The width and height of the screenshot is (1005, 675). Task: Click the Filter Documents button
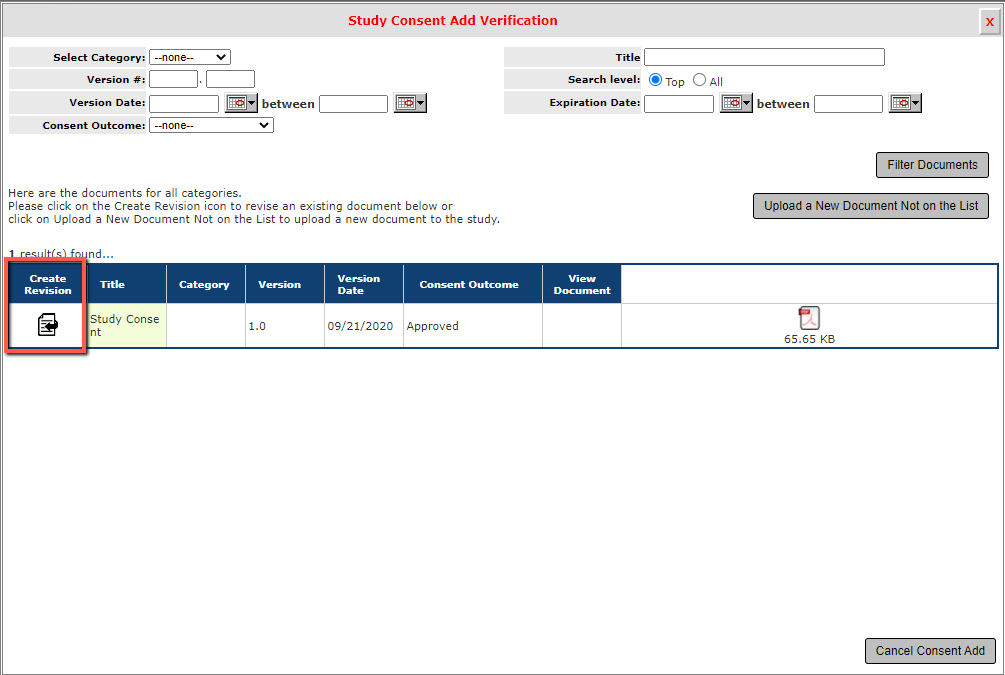[x=932, y=165]
